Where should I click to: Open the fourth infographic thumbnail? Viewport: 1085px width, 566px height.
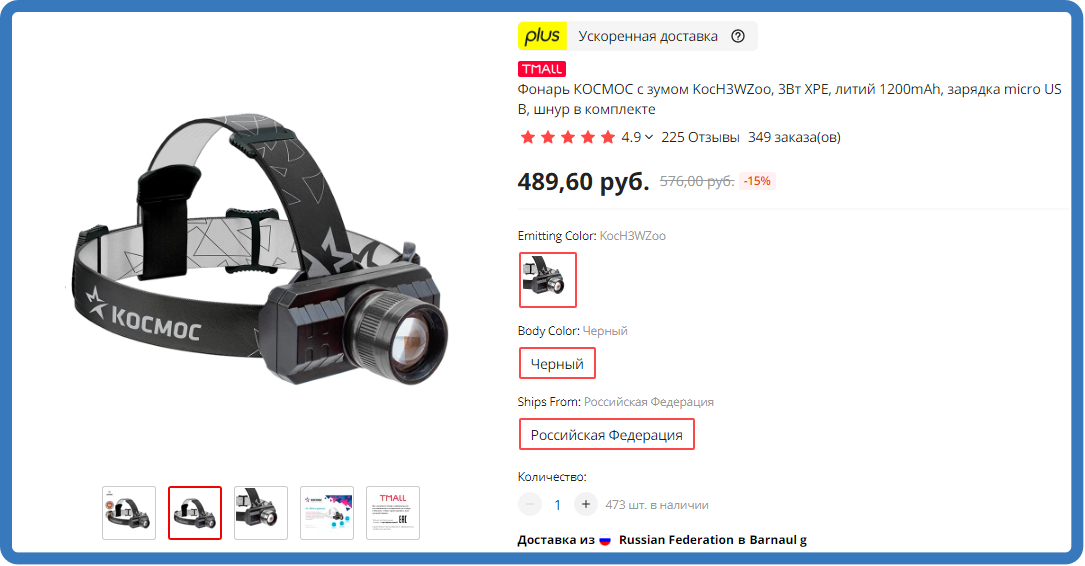pos(327,513)
